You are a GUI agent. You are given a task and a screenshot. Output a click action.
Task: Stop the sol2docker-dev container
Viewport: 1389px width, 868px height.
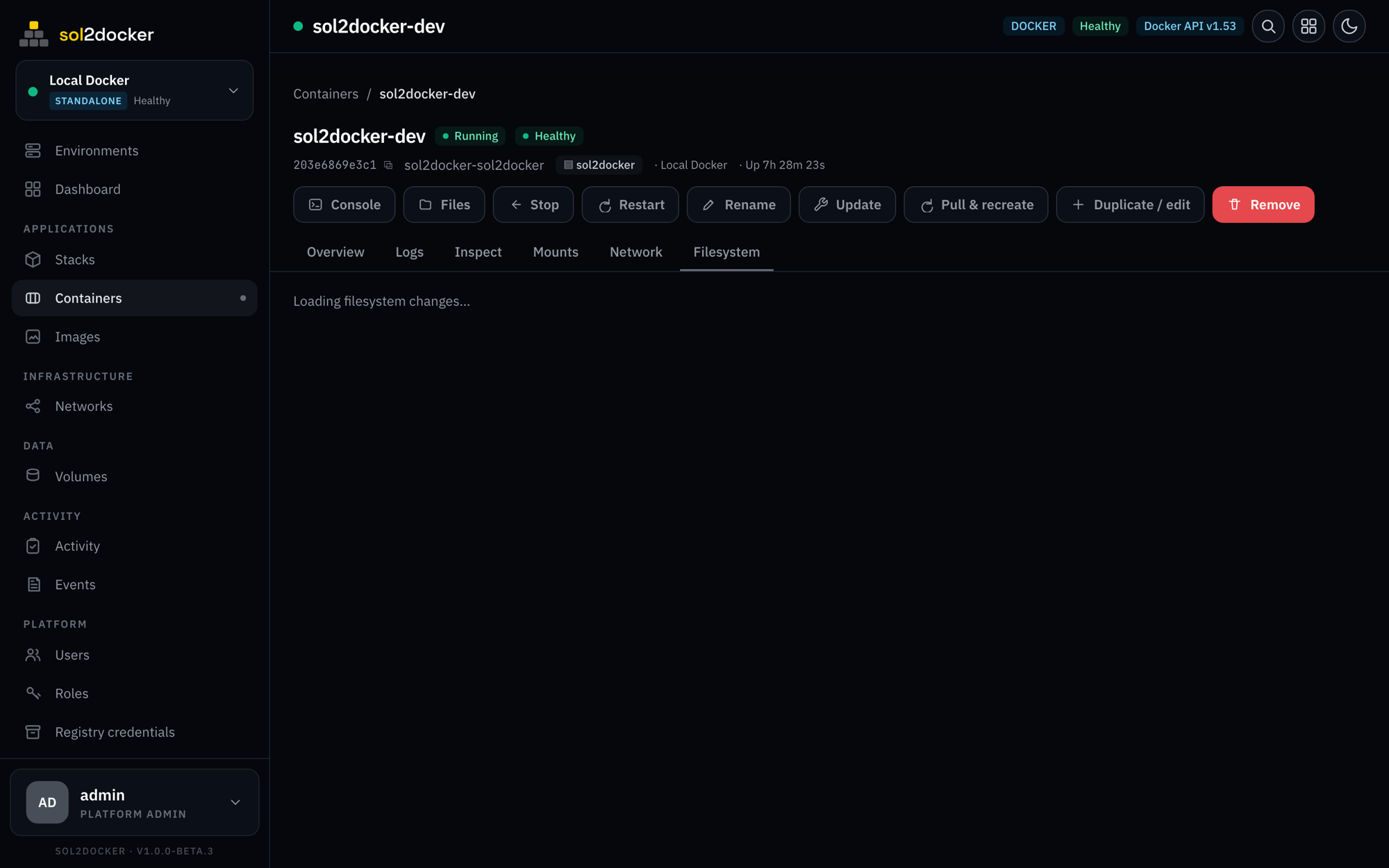click(x=533, y=204)
